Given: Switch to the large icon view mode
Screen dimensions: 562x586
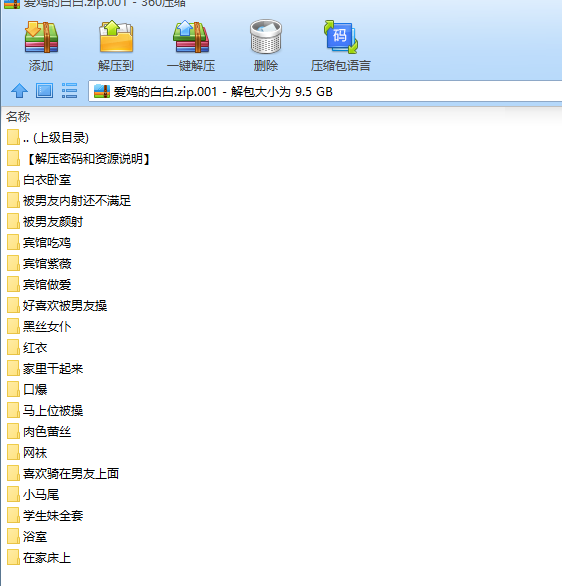Looking at the screenshot, I should [44, 91].
